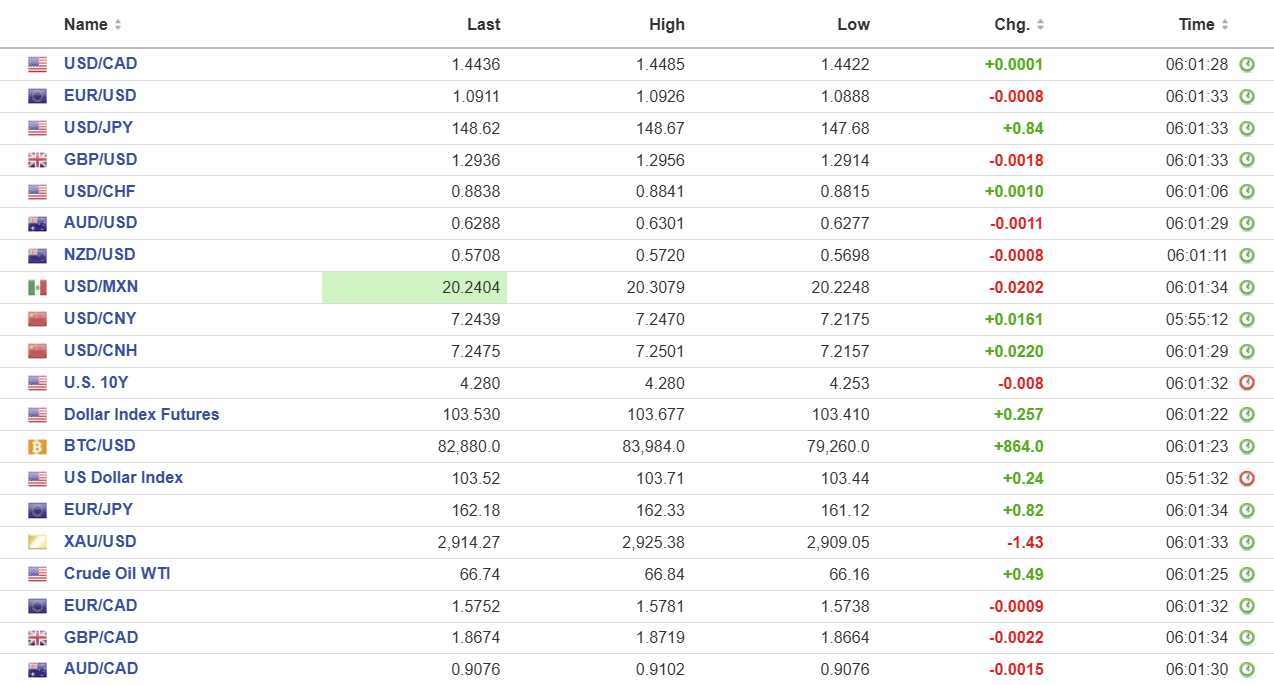The height and width of the screenshot is (685, 1274).
Task: Click the red clock icon for US Dollar Index
Action: pos(1246,479)
